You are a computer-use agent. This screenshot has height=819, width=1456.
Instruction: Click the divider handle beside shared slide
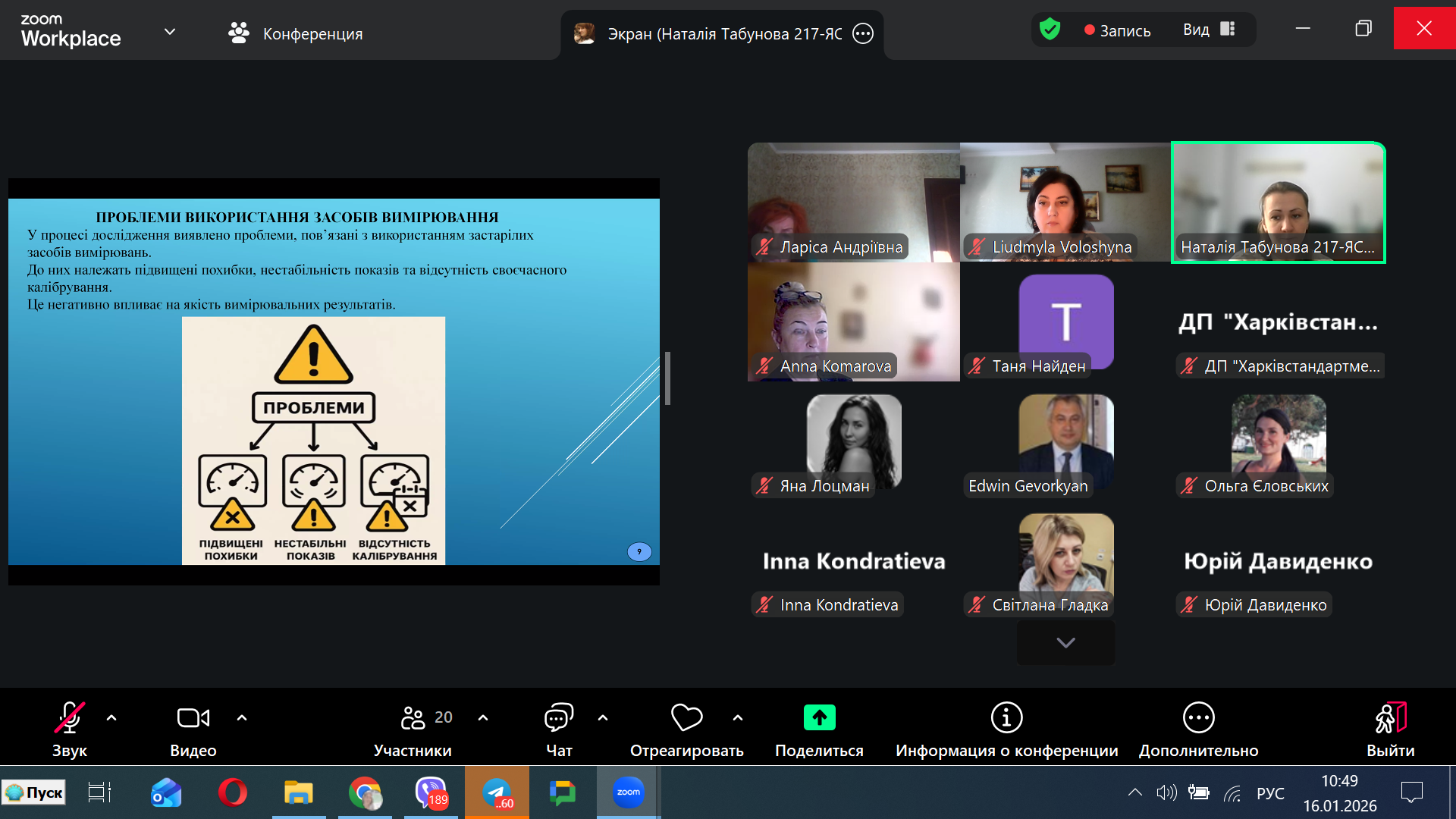(667, 378)
